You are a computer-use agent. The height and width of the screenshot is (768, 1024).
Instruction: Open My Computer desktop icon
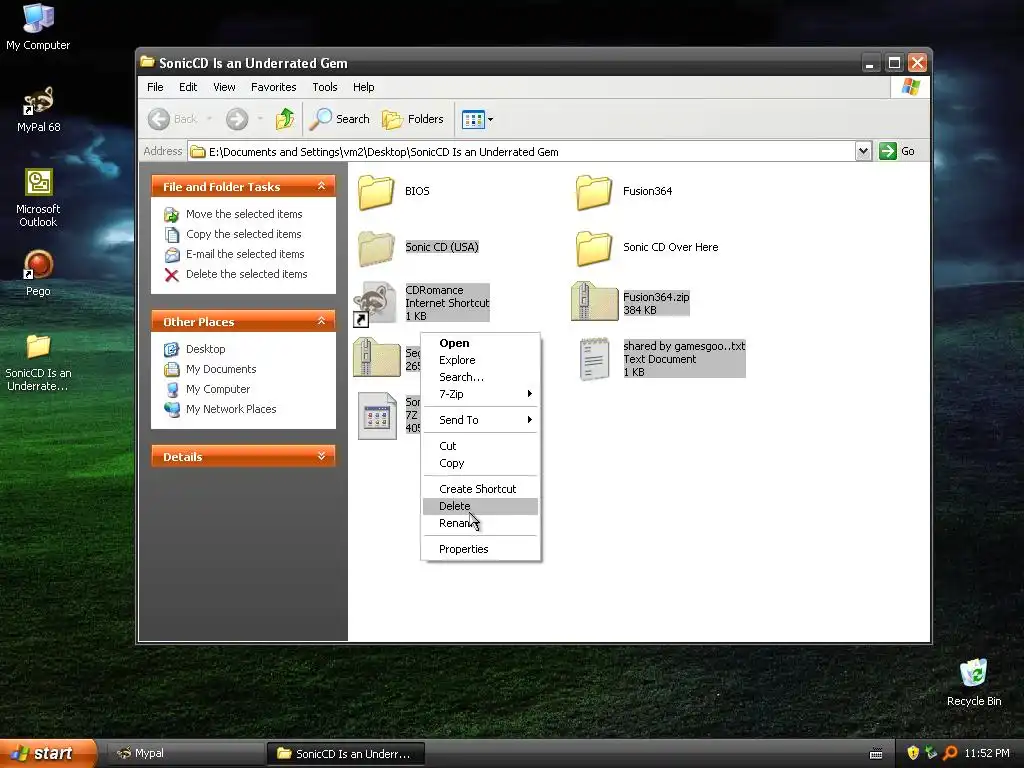[38, 27]
